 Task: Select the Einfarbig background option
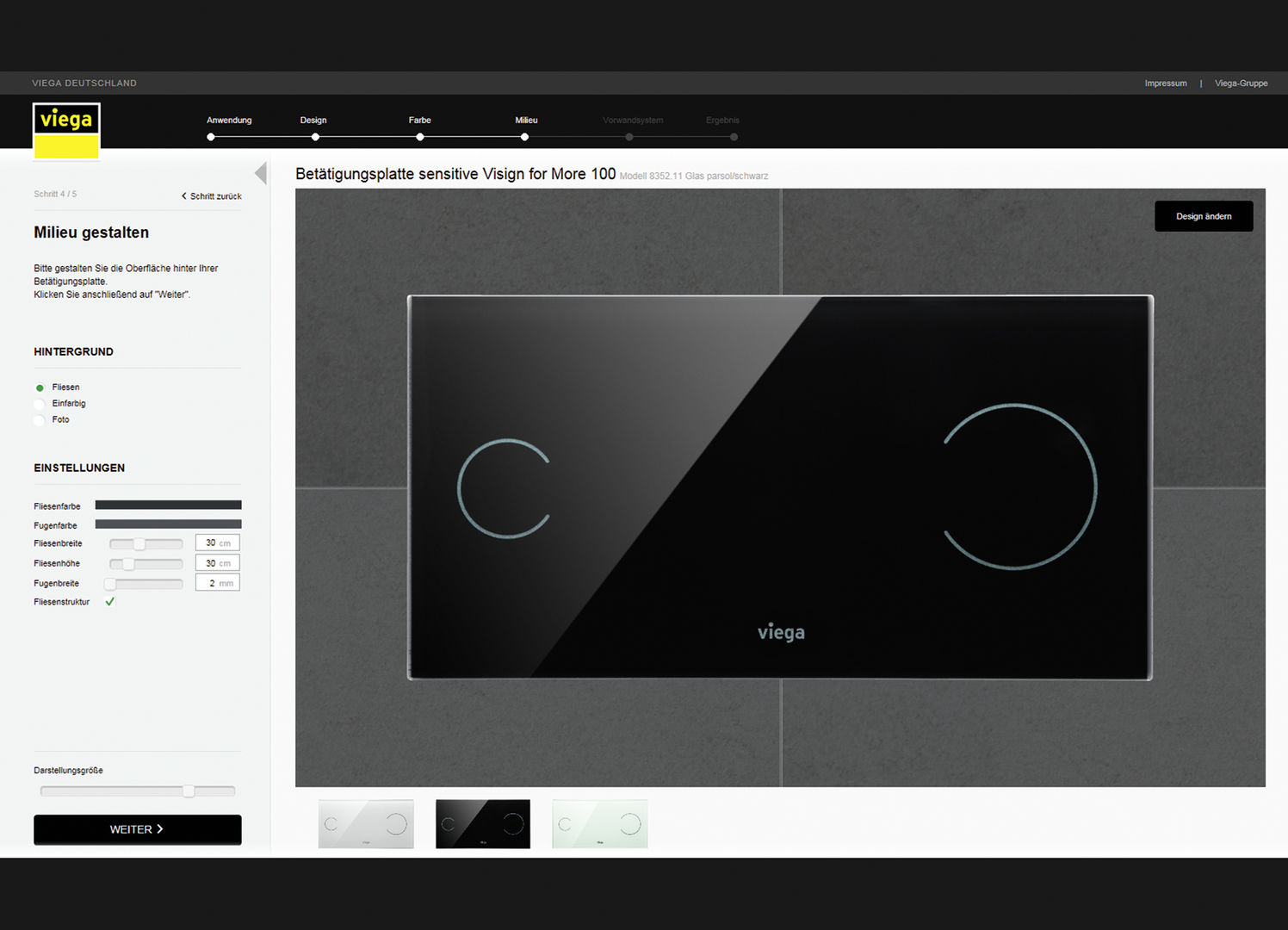[x=40, y=404]
